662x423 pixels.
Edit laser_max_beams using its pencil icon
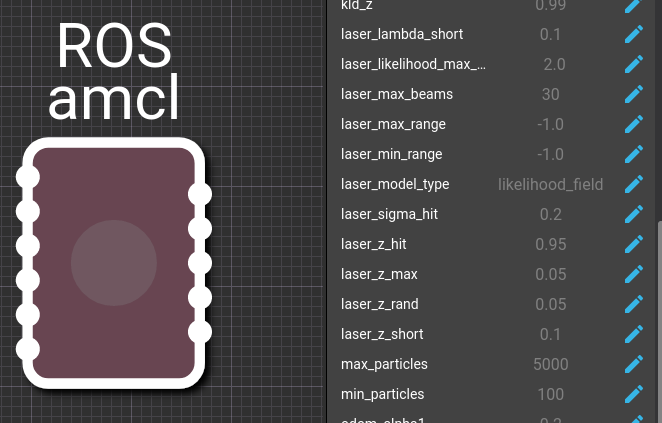tap(634, 94)
